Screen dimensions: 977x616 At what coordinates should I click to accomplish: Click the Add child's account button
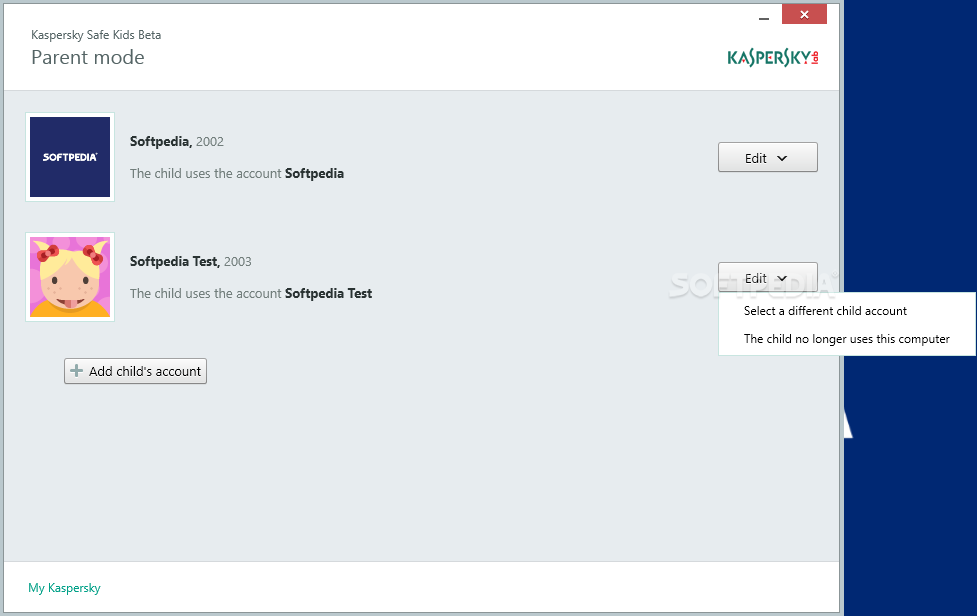pyautogui.click(x=135, y=371)
